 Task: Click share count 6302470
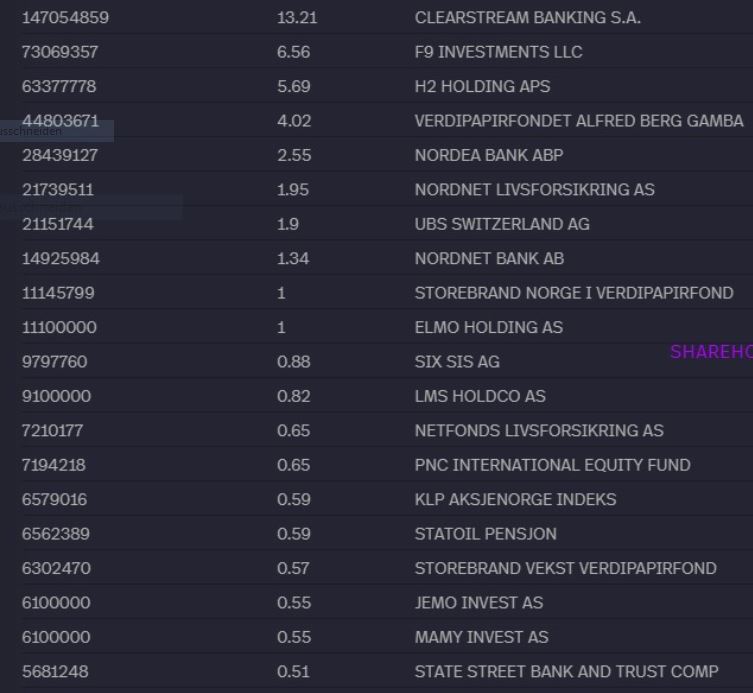click(56, 568)
